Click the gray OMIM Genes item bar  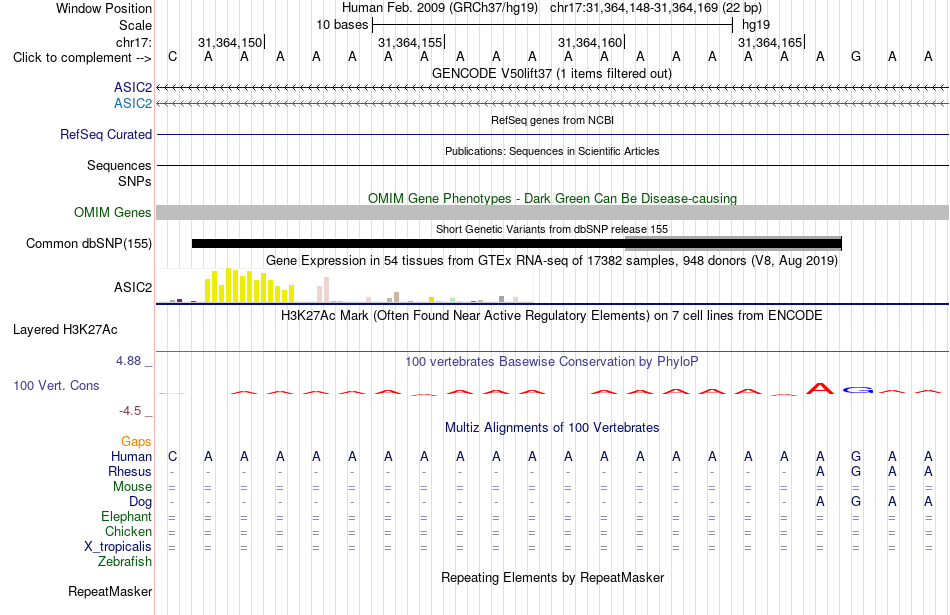552,213
